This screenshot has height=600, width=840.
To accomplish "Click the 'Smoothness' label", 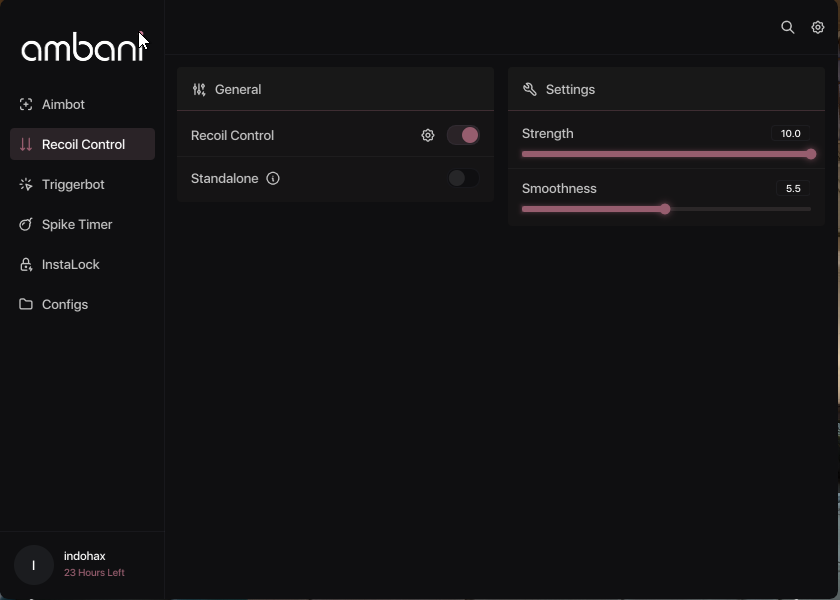I will pyautogui.click(x=559, y=189).
